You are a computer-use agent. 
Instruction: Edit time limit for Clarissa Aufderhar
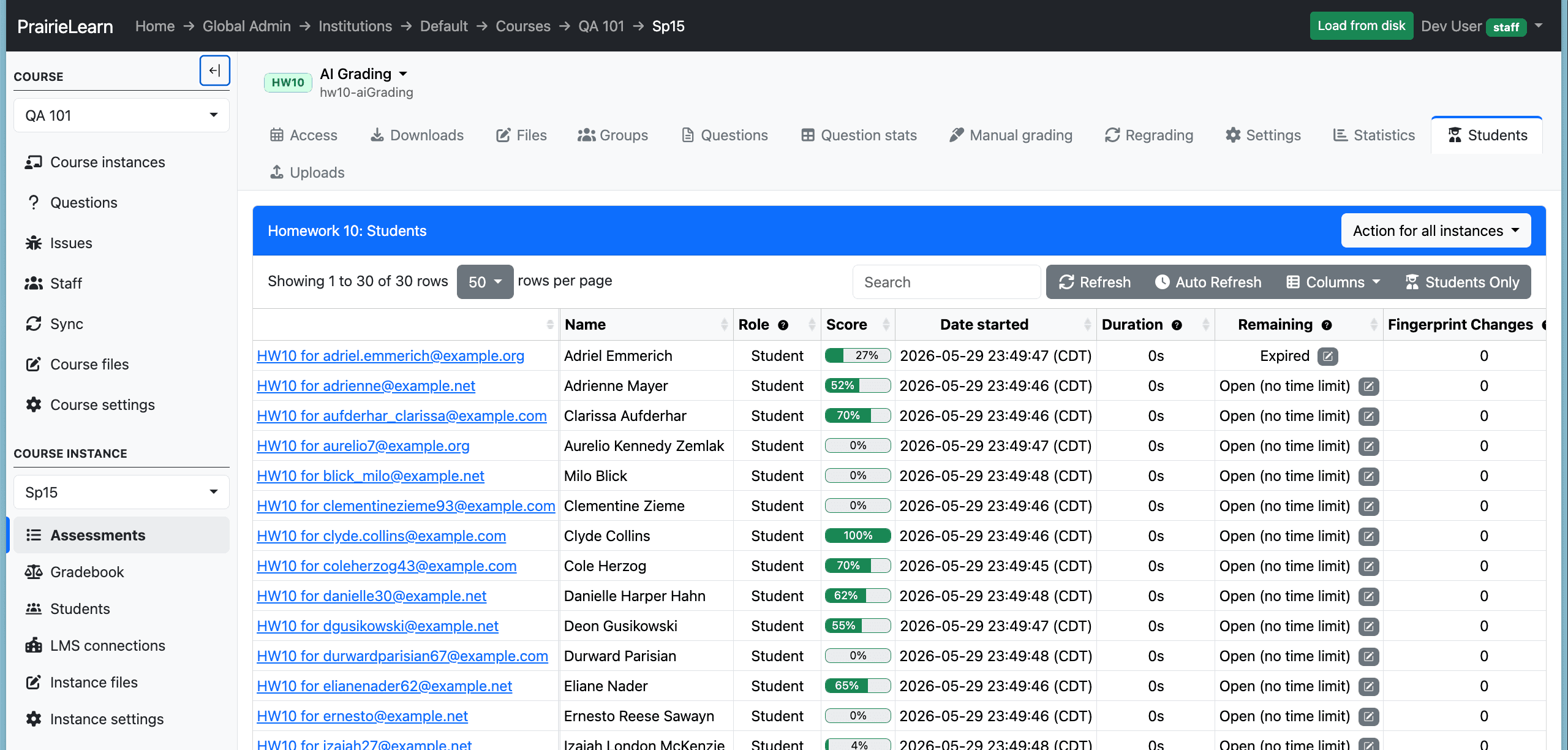tap(1368, 416)
